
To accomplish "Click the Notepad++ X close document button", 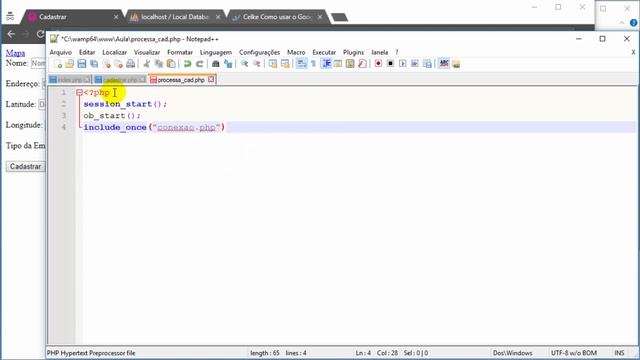I will click(x=633, y=52).
